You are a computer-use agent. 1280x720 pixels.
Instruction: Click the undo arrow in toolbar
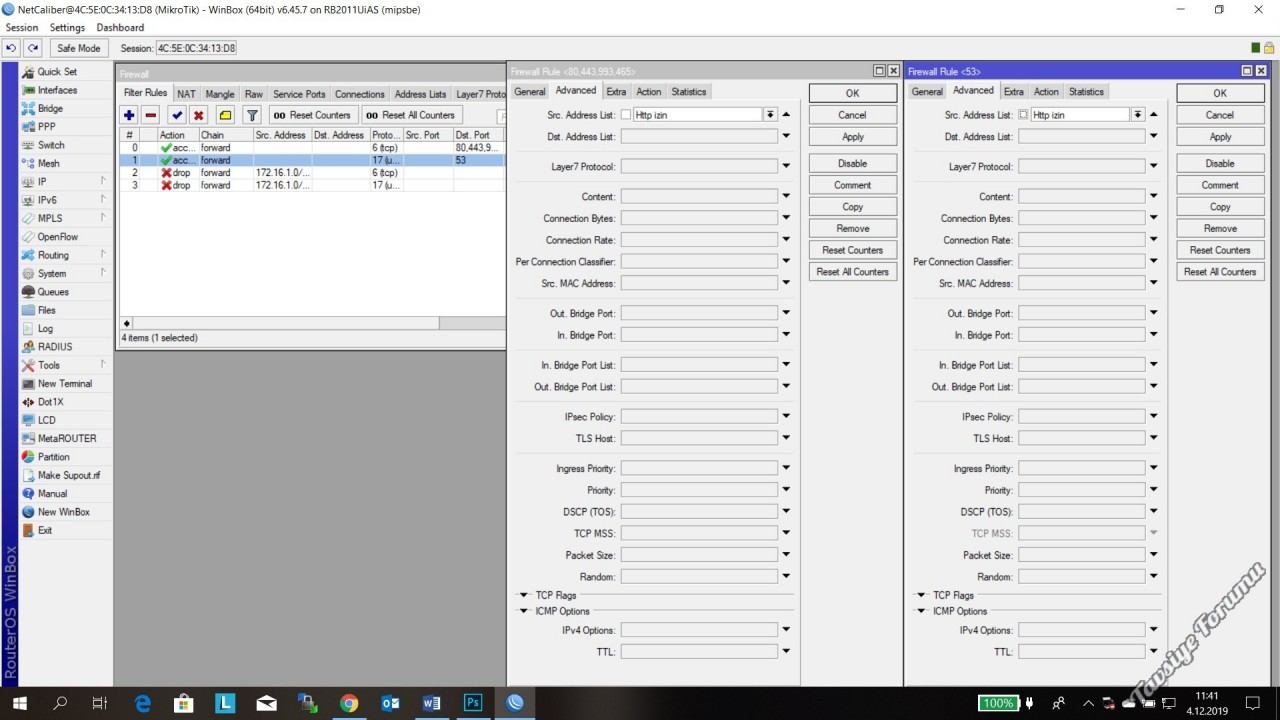pyautogui.click(x=12, y=48)
